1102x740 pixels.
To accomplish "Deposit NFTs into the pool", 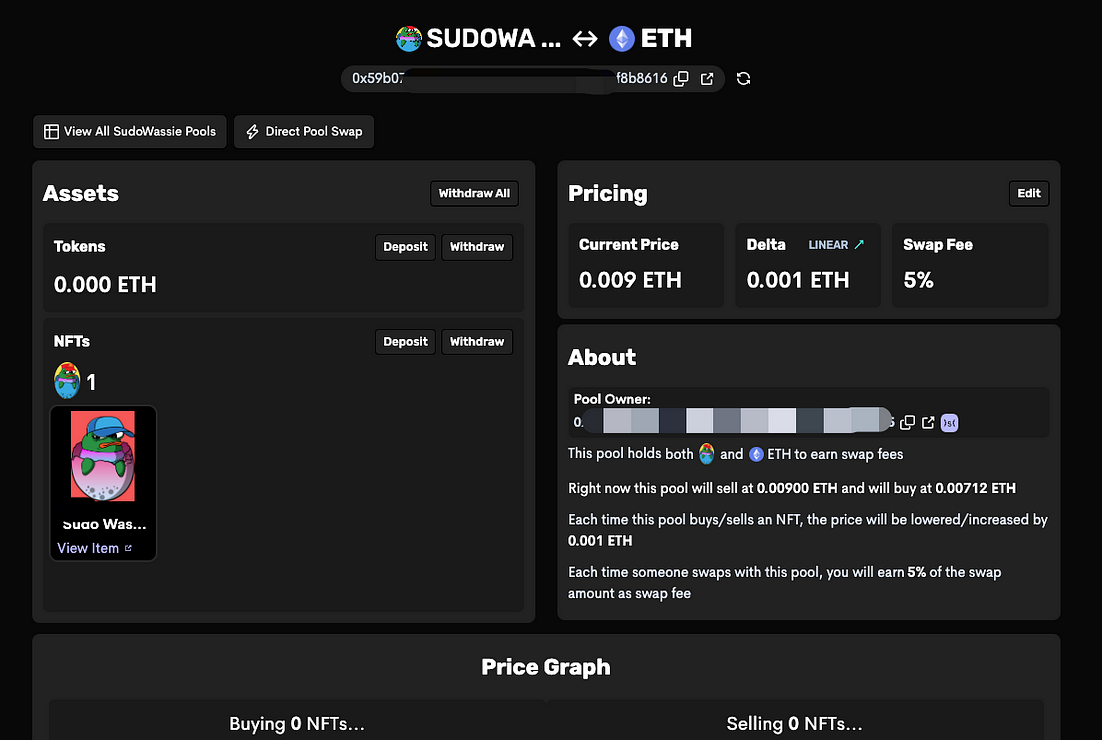I will pos(406,342).
